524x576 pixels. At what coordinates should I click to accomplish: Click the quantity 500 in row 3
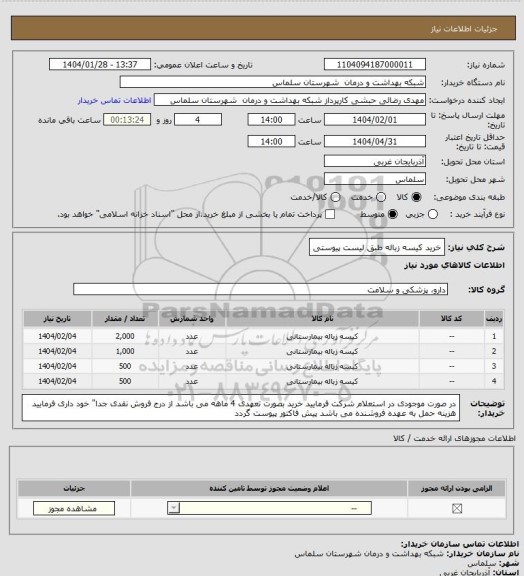(125, 366)
